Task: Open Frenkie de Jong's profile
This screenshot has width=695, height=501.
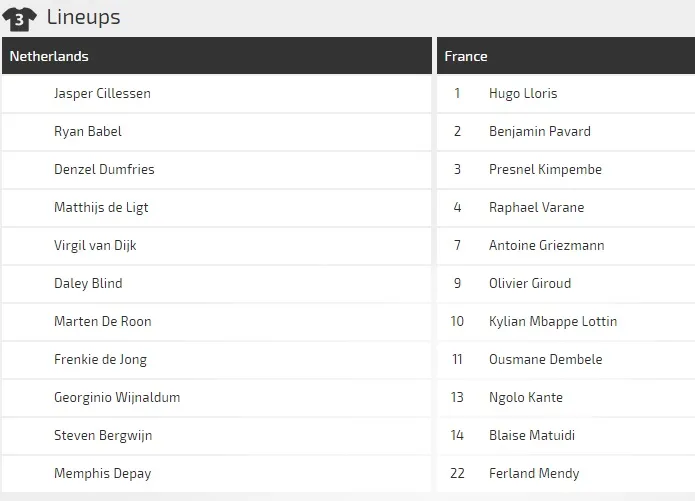Action: click(100, 360)
